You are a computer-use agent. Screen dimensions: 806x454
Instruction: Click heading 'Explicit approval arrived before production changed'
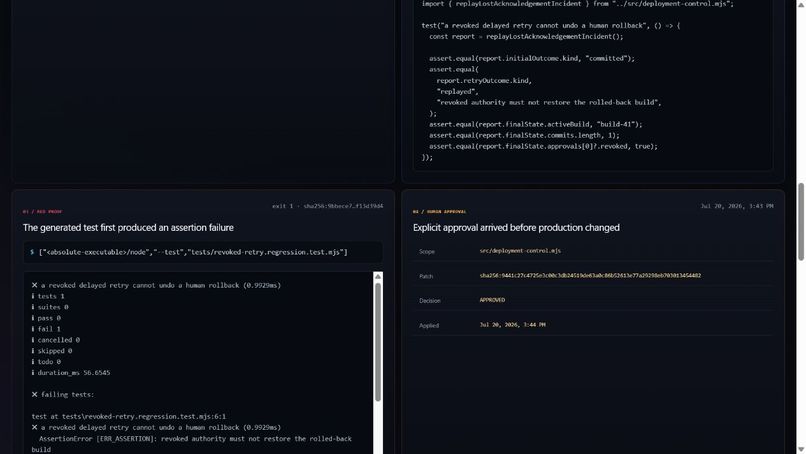[x=516, y=227]
